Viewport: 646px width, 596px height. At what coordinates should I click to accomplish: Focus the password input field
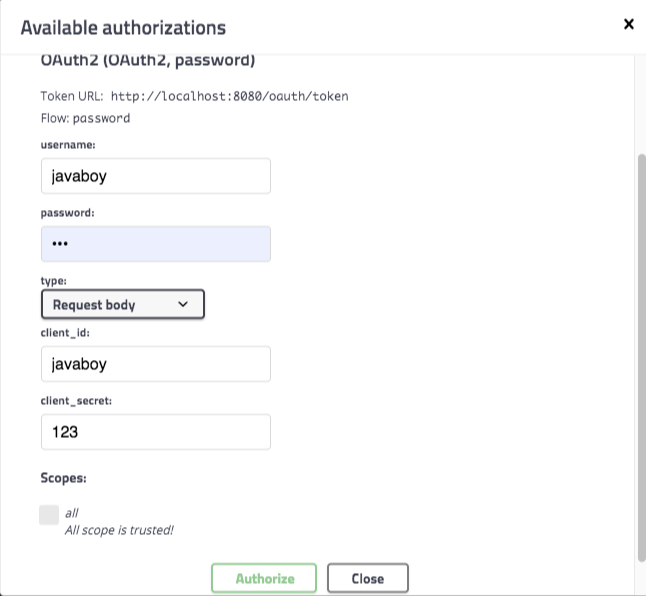[x=155, y=244]
